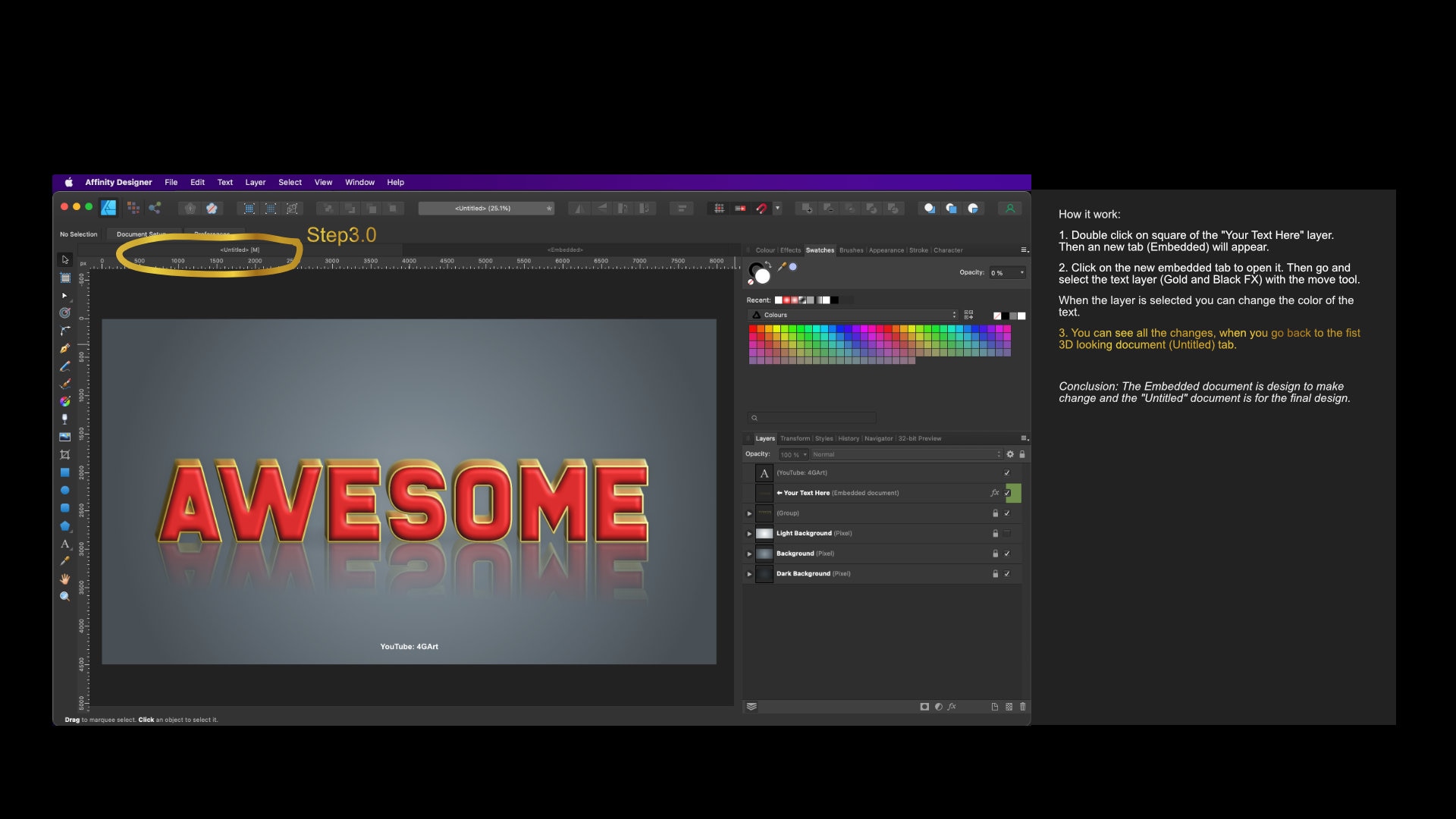Switch to the Embedded document tab
Image resolution: width=1456 pixels, height=819 pixels.
pyautogui.click(x=565, y=249)
